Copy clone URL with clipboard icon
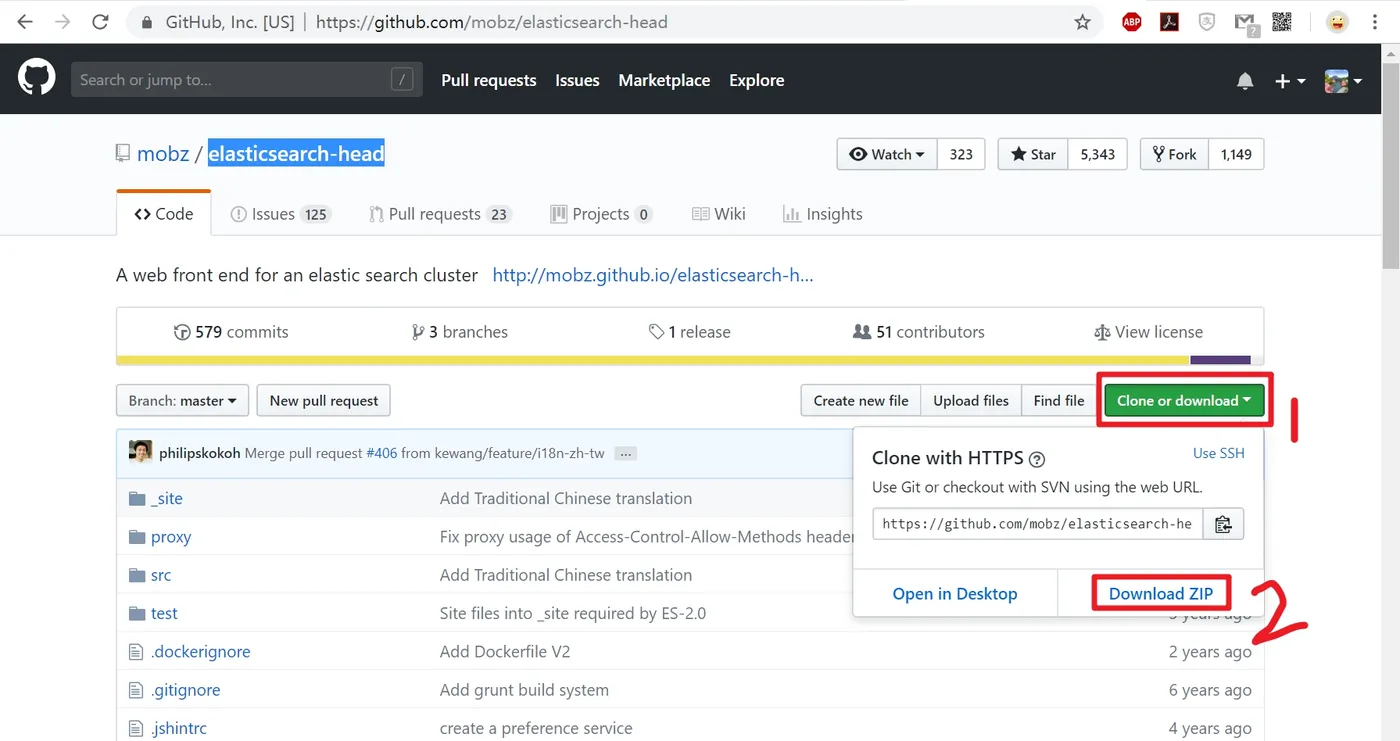Viewport: 1400px width, 741px height. pos(1223,524)
